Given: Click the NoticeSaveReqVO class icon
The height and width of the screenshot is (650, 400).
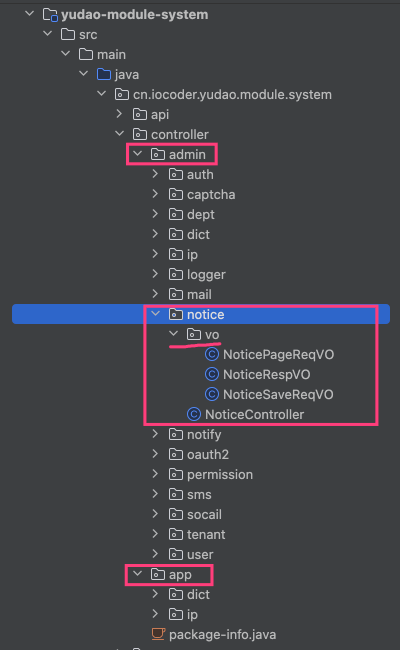Looking at the screenshot, I should click(212, 394).
